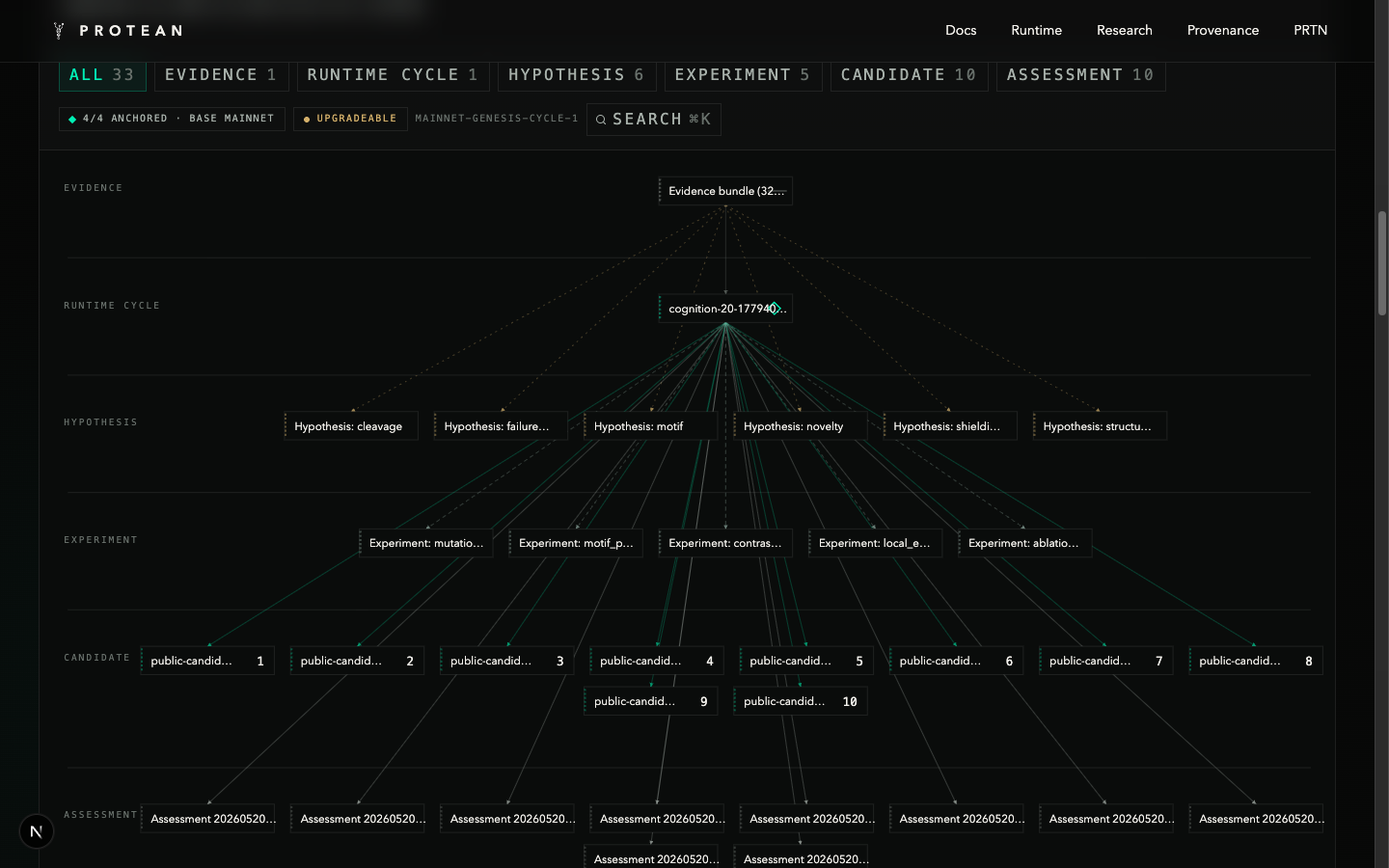1389x868 pixels.
Task: Select public-candidate node 4
Action: (x=657, y=661)
